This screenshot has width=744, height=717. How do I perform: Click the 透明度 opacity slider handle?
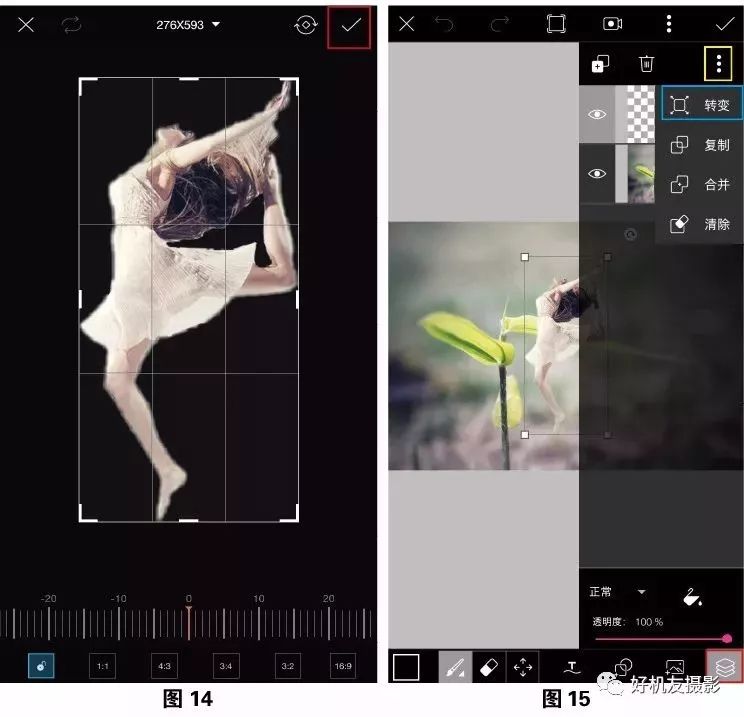726,639
